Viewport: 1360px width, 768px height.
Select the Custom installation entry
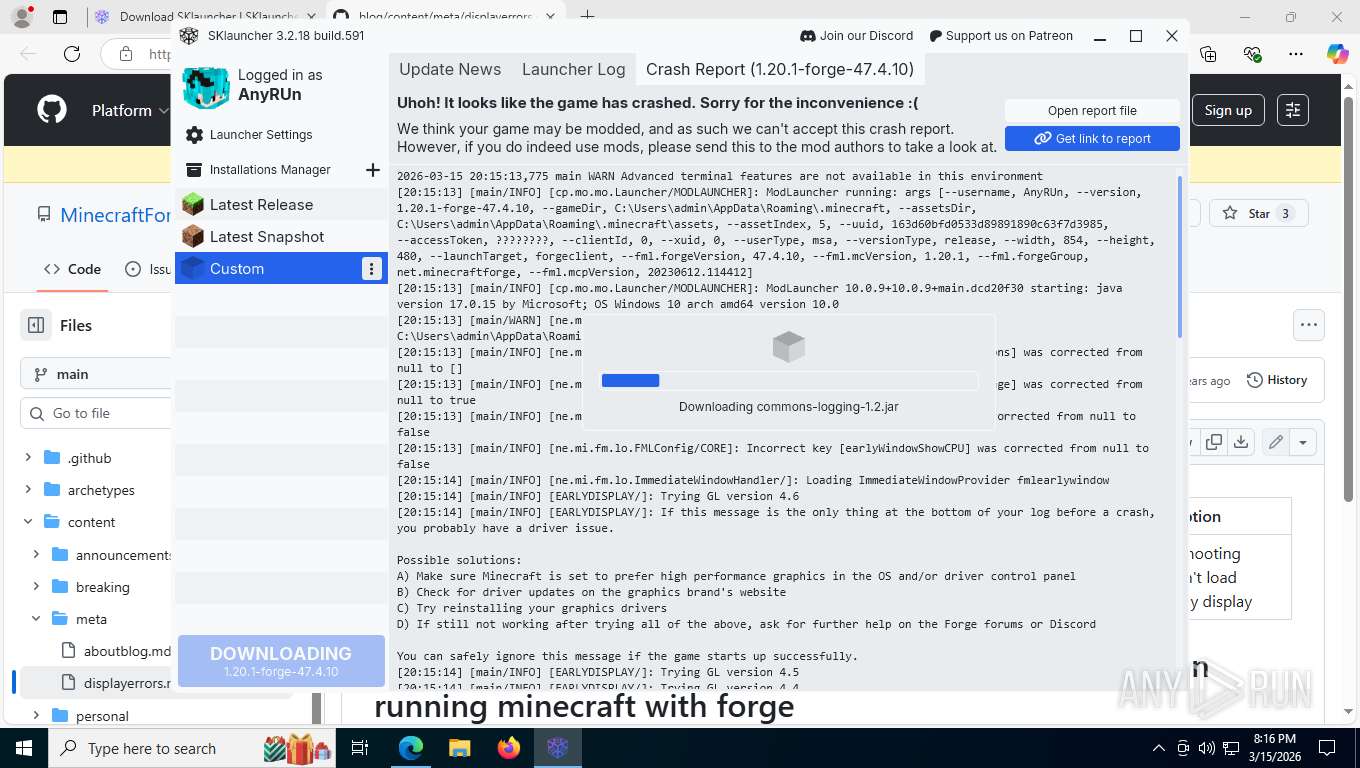[x=267, y=268]
